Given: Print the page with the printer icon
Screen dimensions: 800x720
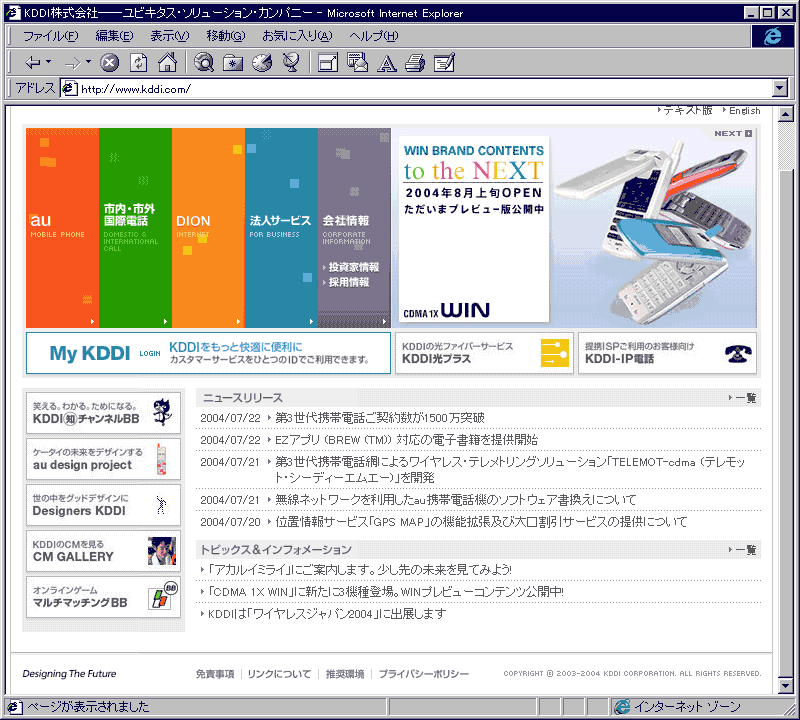Looking at the screenshot, I should (415, 63).
